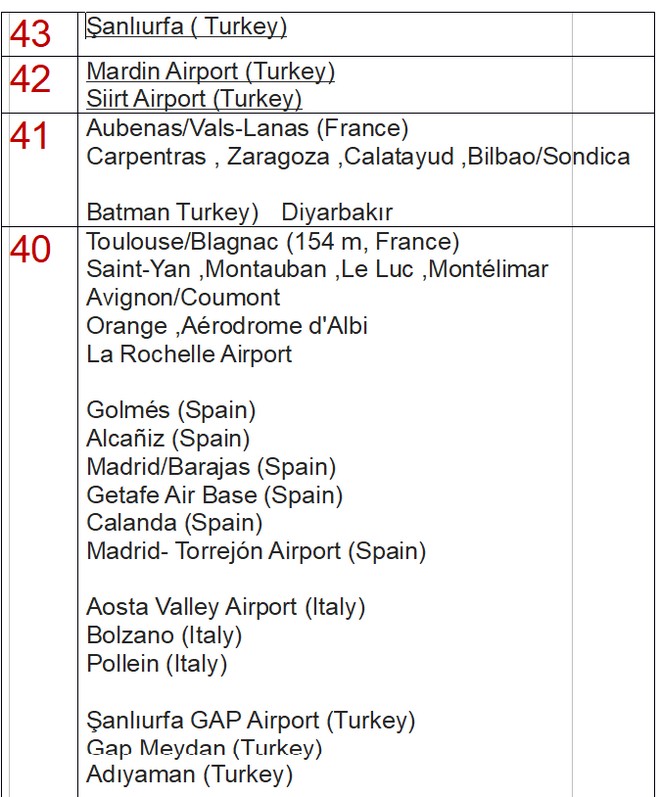Click the Madrid- Torrejón Airport (Spain) line
The image size is (660, 797).
(256, 551)
